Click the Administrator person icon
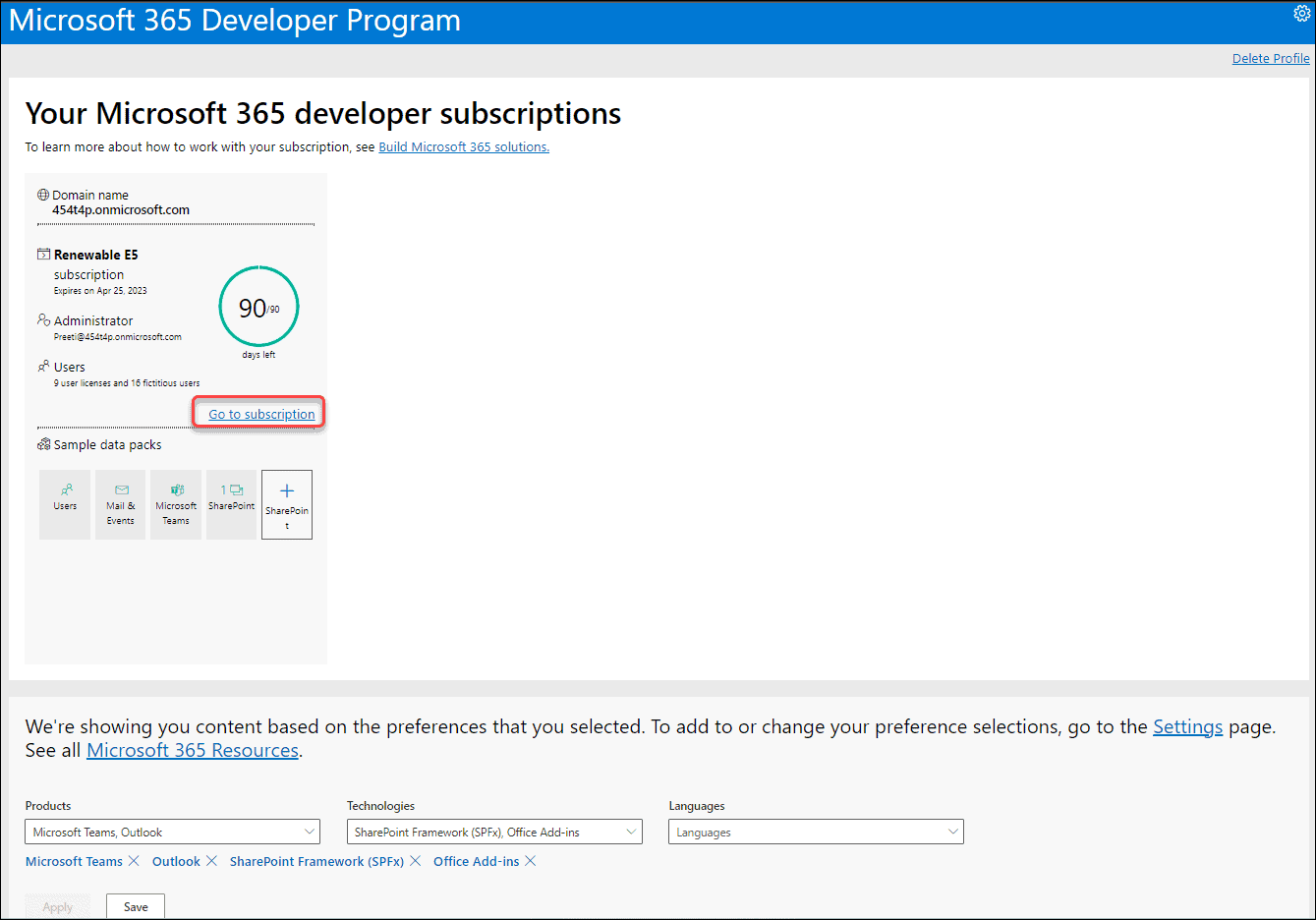The width and height of the screenshot is (1316, 920). point(43,320)
